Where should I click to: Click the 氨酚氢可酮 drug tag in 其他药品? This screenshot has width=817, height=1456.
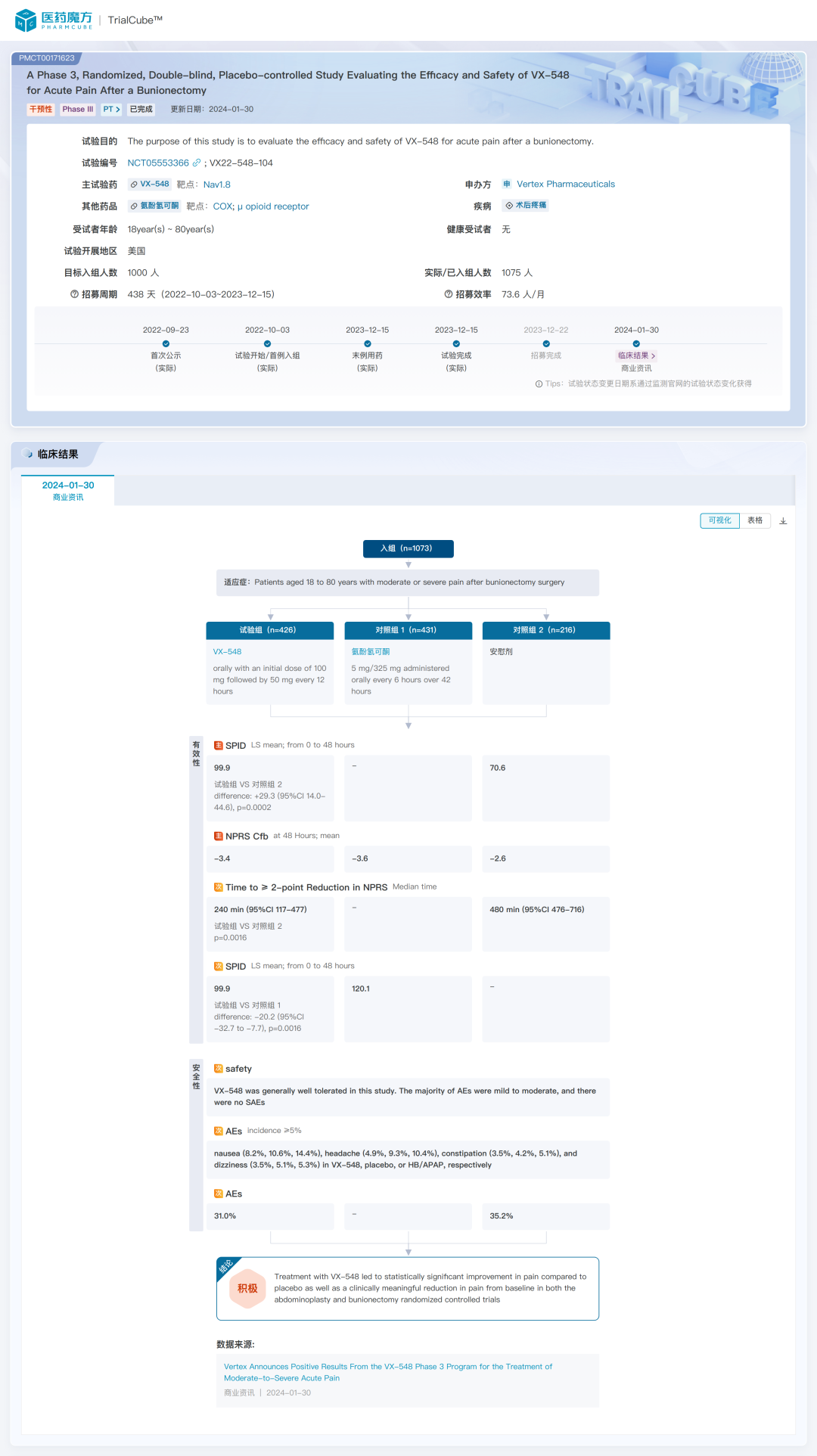[155, 206]
